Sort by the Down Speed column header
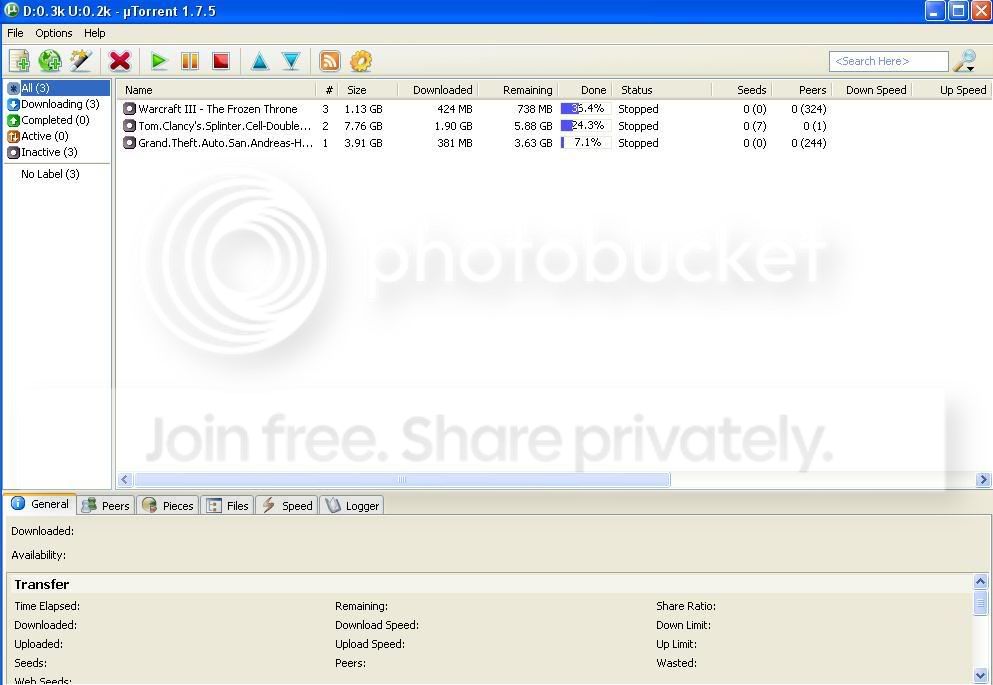Image resolution: width=993 pixels, height=685 pixels. [x=872, y=90]
